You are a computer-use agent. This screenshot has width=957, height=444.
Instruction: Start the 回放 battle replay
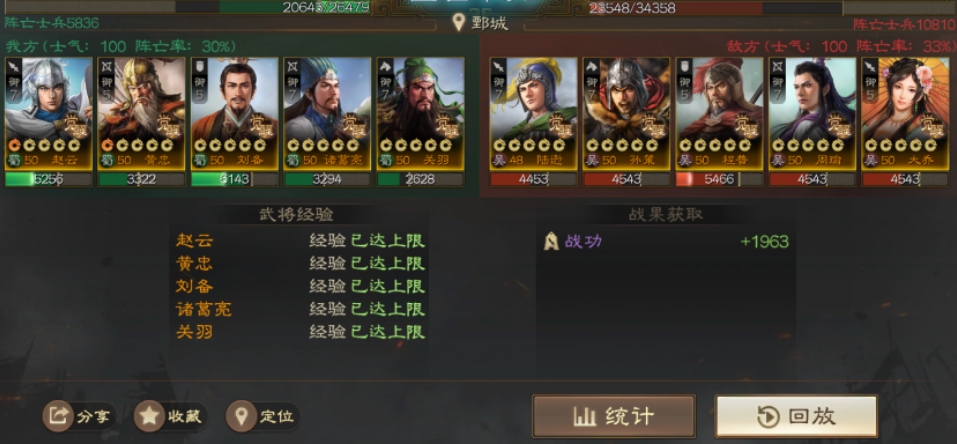[796, 417]
